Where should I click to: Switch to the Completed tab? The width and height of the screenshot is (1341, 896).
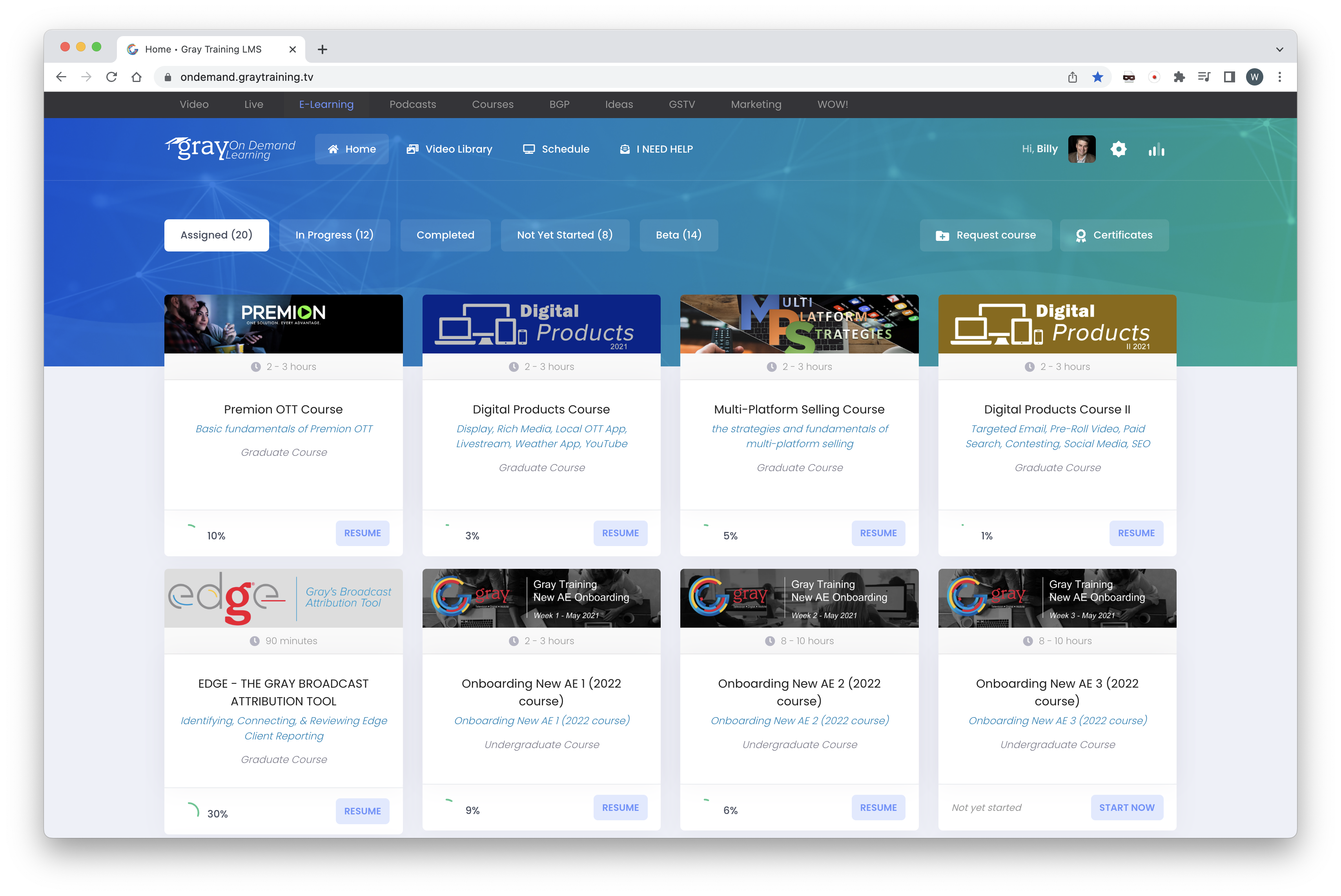(445, 235)
